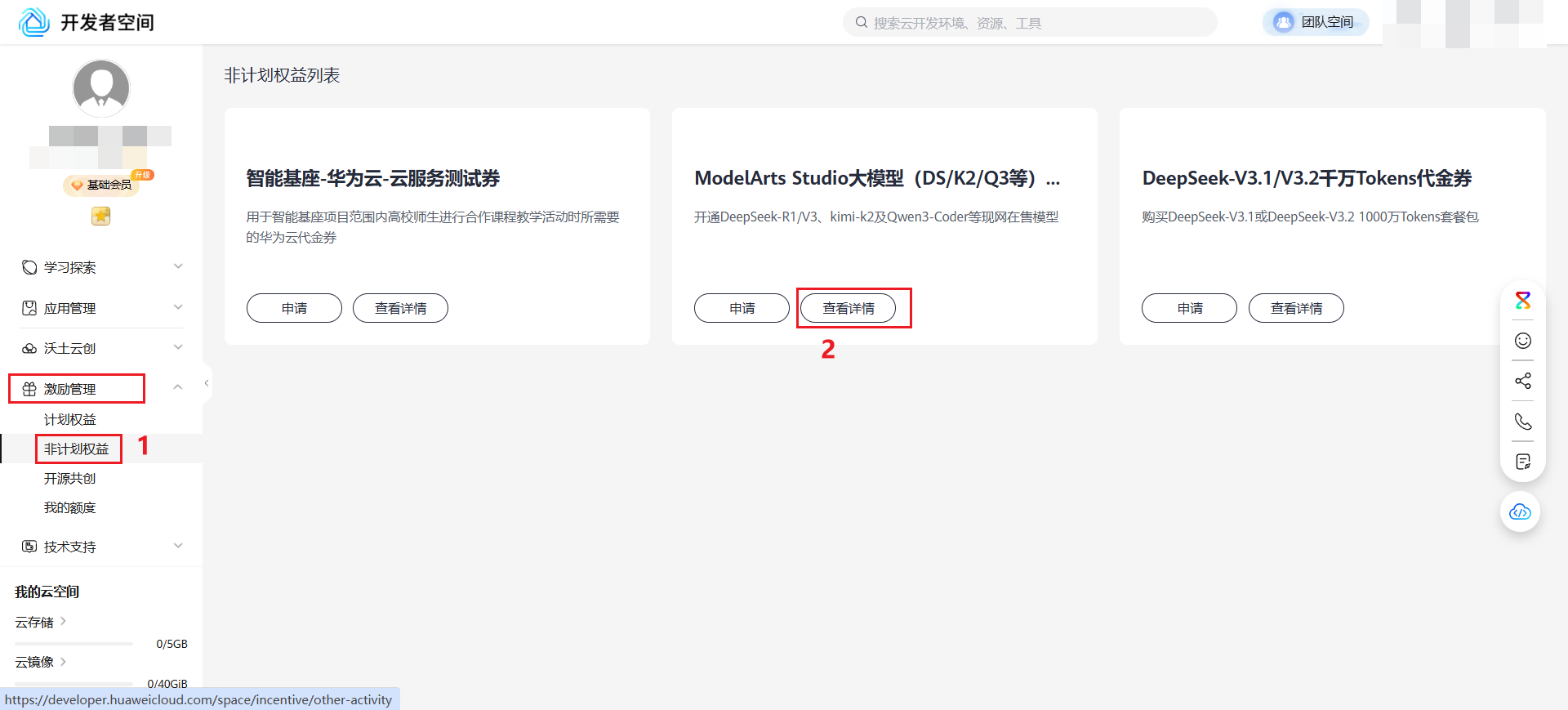1568x710 pixels.
Task: Expand the 技术支持 menu chevron
Action: [178, 546]
